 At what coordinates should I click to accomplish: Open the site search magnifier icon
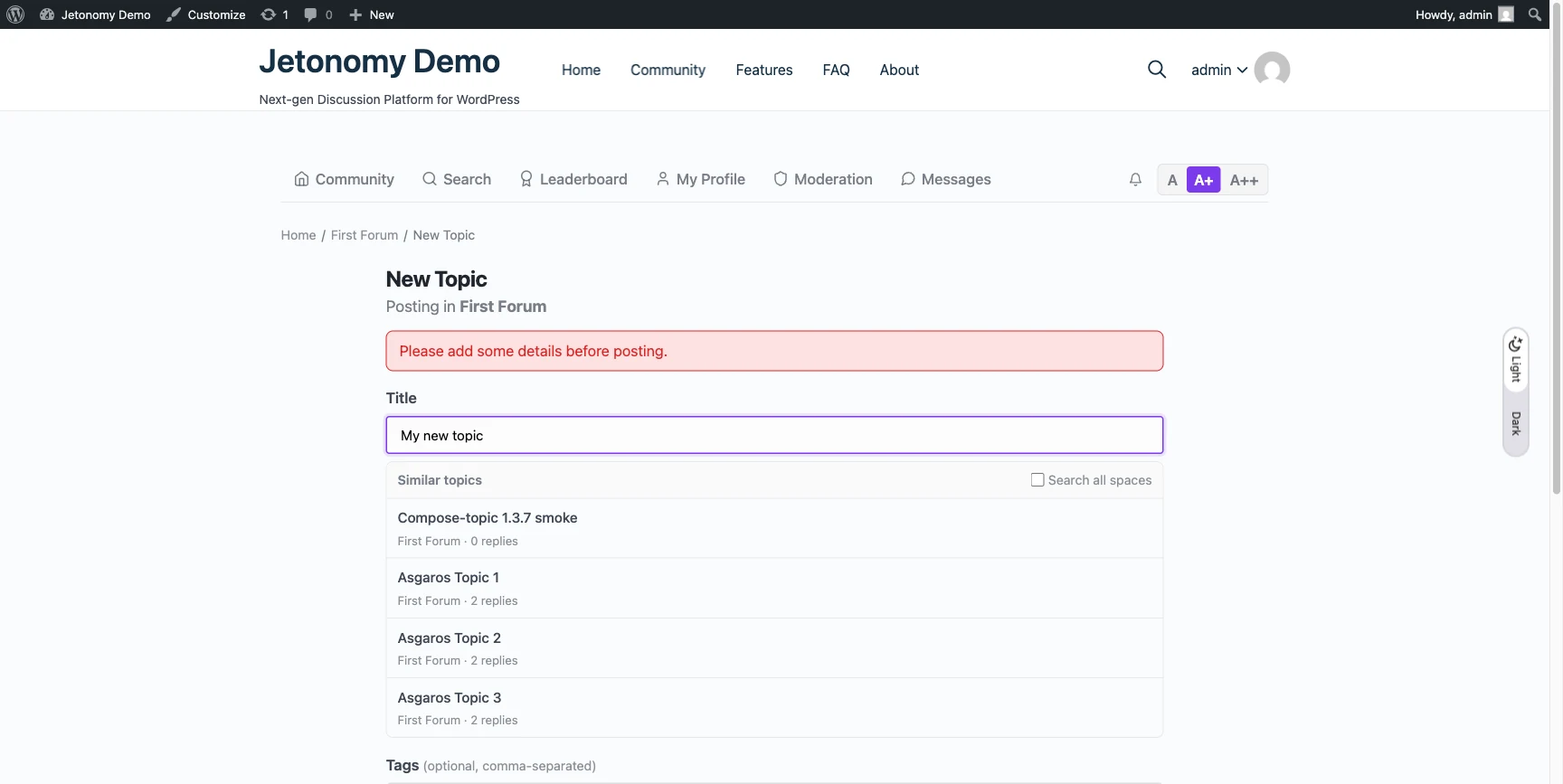(x=1156, y=70)
